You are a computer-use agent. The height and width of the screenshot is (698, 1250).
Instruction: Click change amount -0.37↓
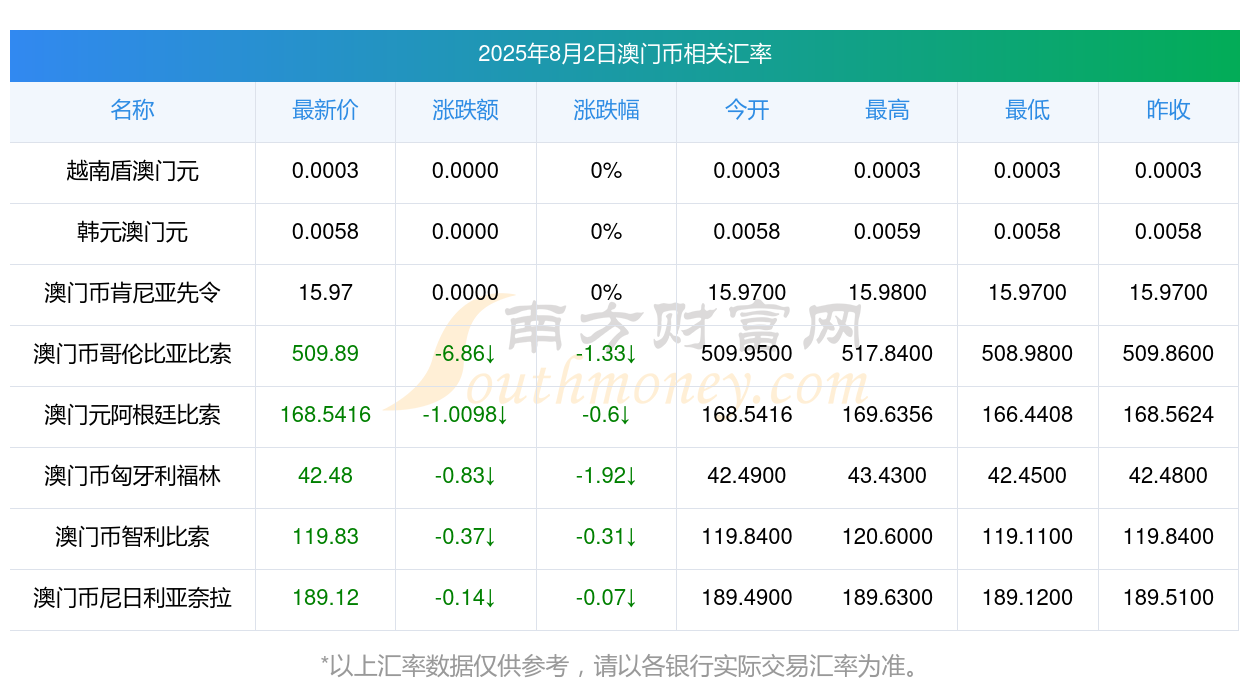point(466,537)
